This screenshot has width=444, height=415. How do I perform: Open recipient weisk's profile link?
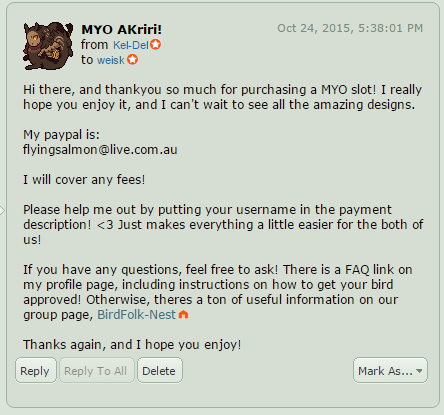111,60
